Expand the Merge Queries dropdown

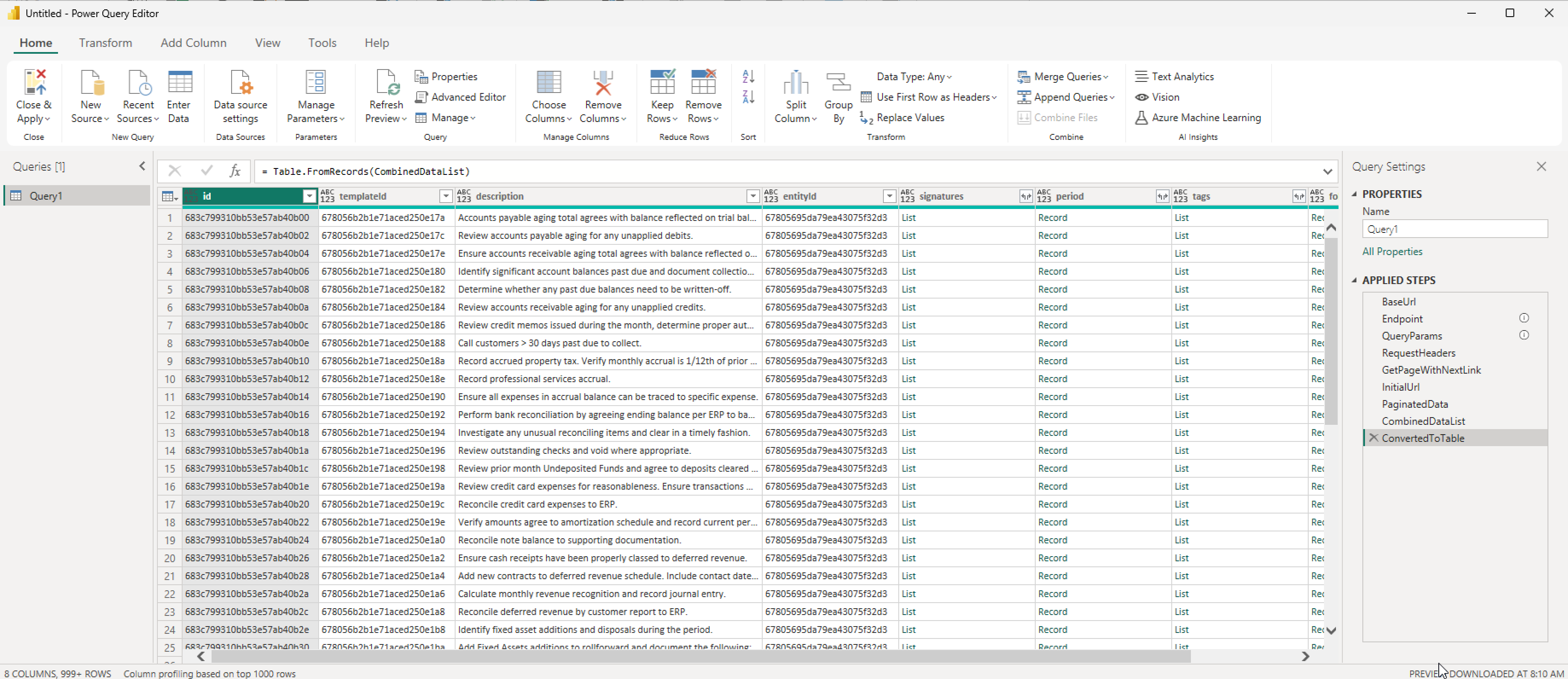[1063, 77]
